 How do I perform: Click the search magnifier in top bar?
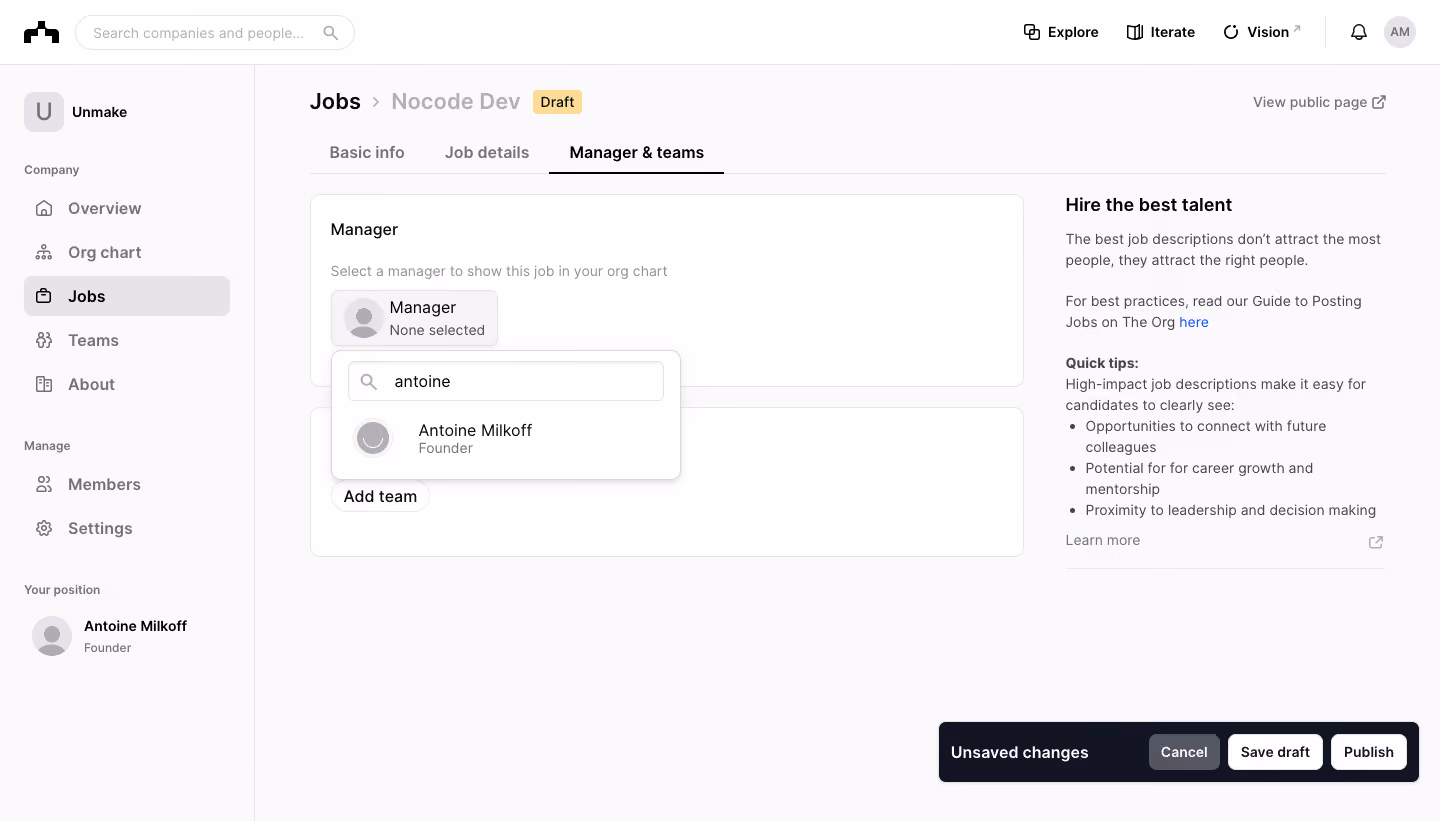pos(330,33)
